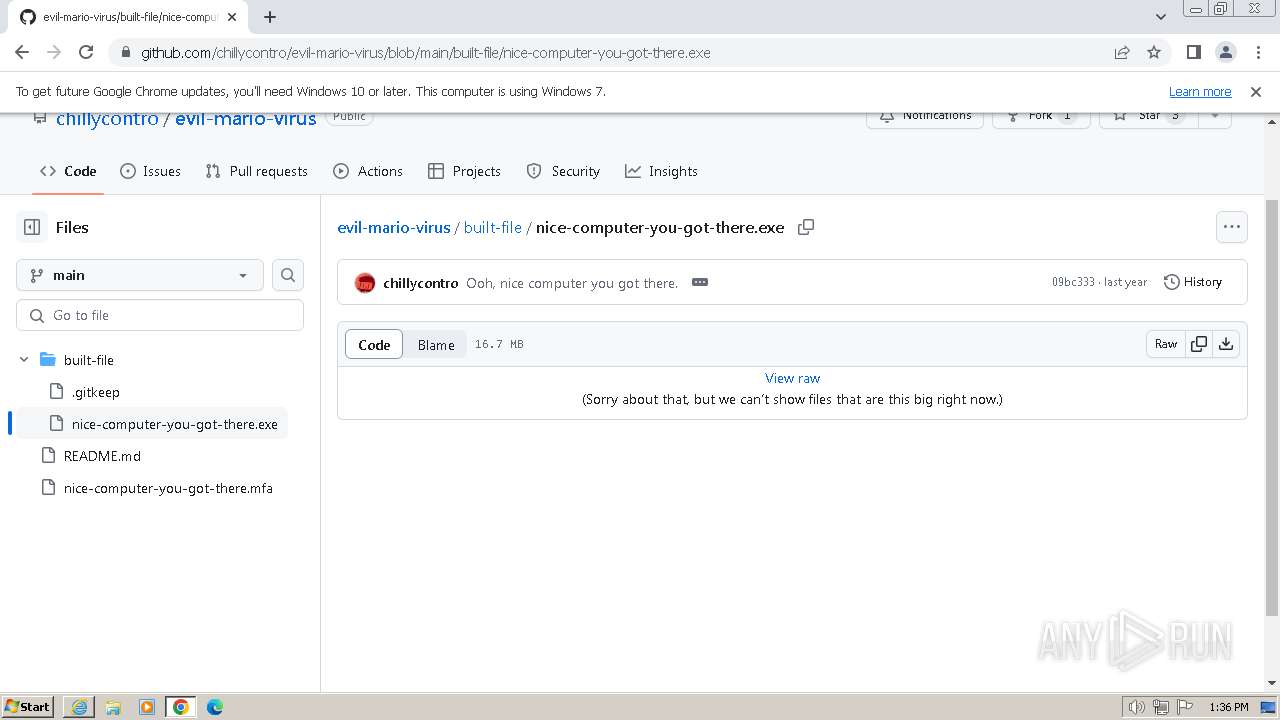Click evil-mario-virus breadcrumb link
The height and width of the screenshot is (720, 1280).
coord(394,227)
